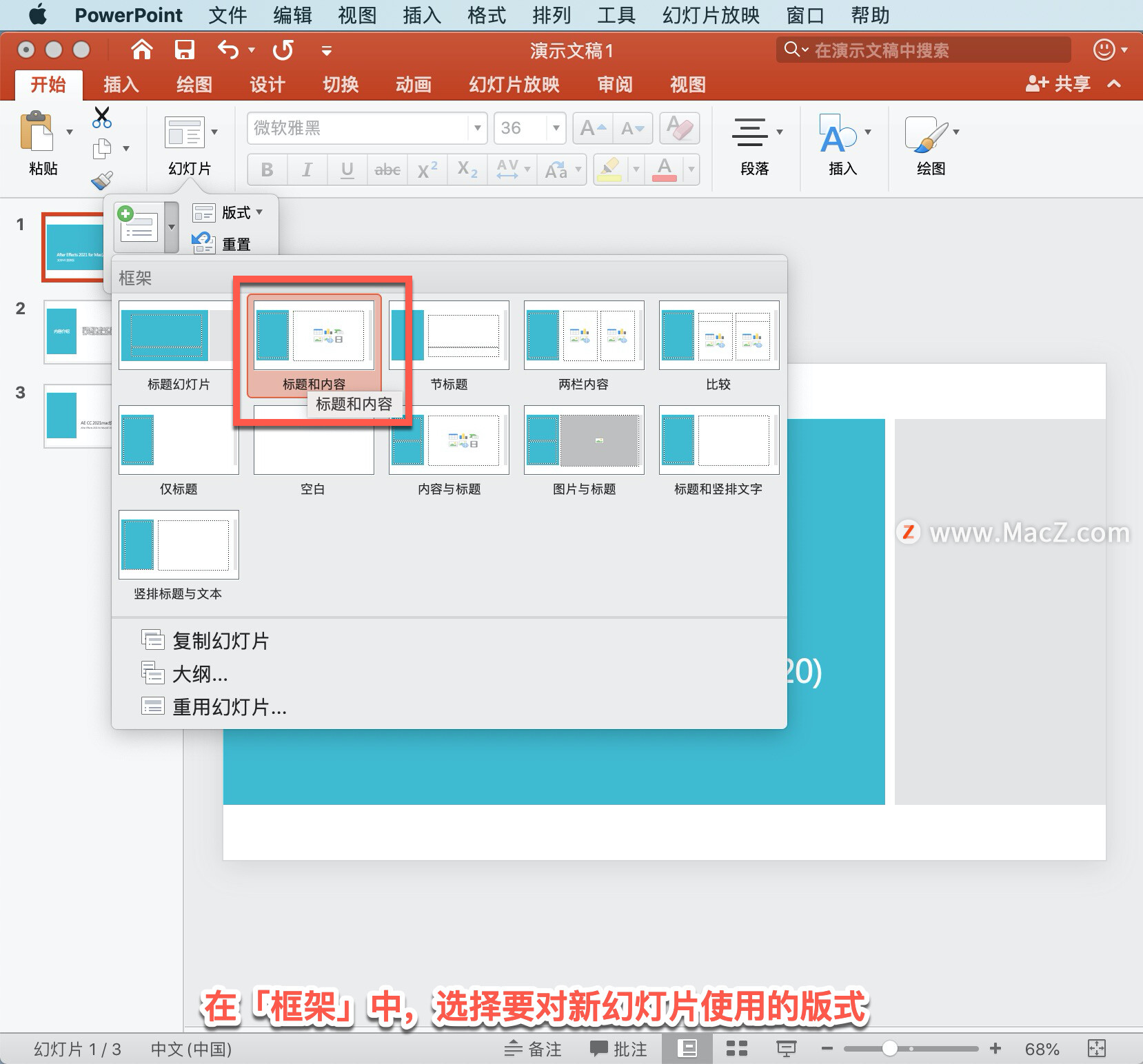This screenshot has width=1143, height=1064.
Task: Pick the 空白 blank layout
Action: 314,441
